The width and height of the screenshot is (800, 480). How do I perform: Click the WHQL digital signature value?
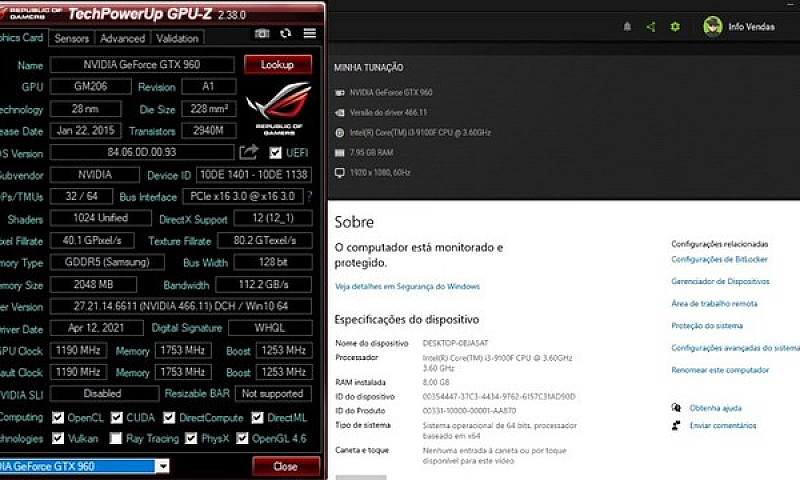click(x=270, y=328)
